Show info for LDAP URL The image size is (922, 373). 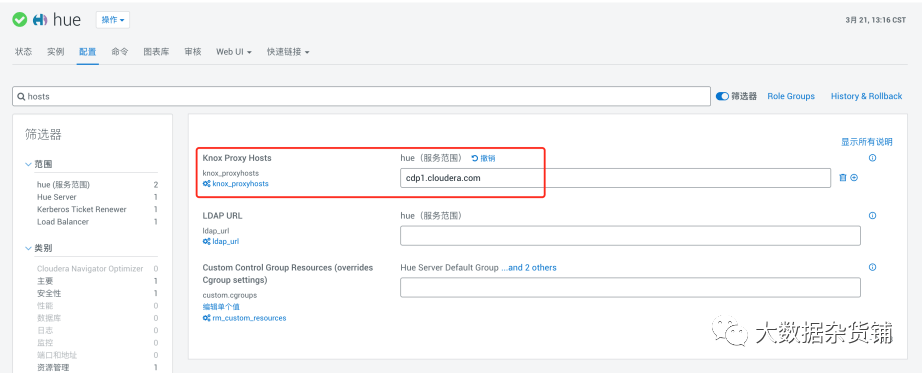(x=872, y=215)
